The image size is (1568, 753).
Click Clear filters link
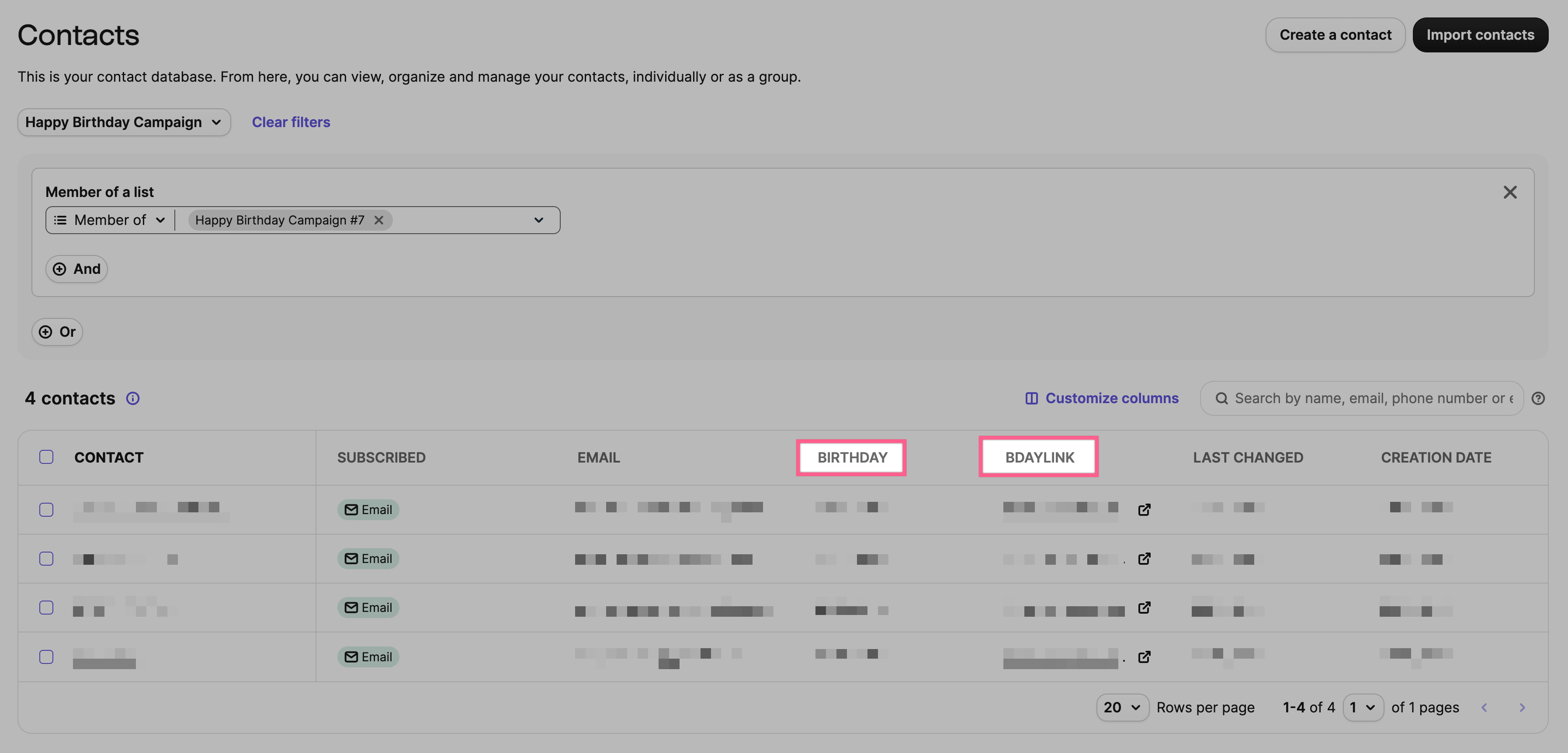(291, 122)
